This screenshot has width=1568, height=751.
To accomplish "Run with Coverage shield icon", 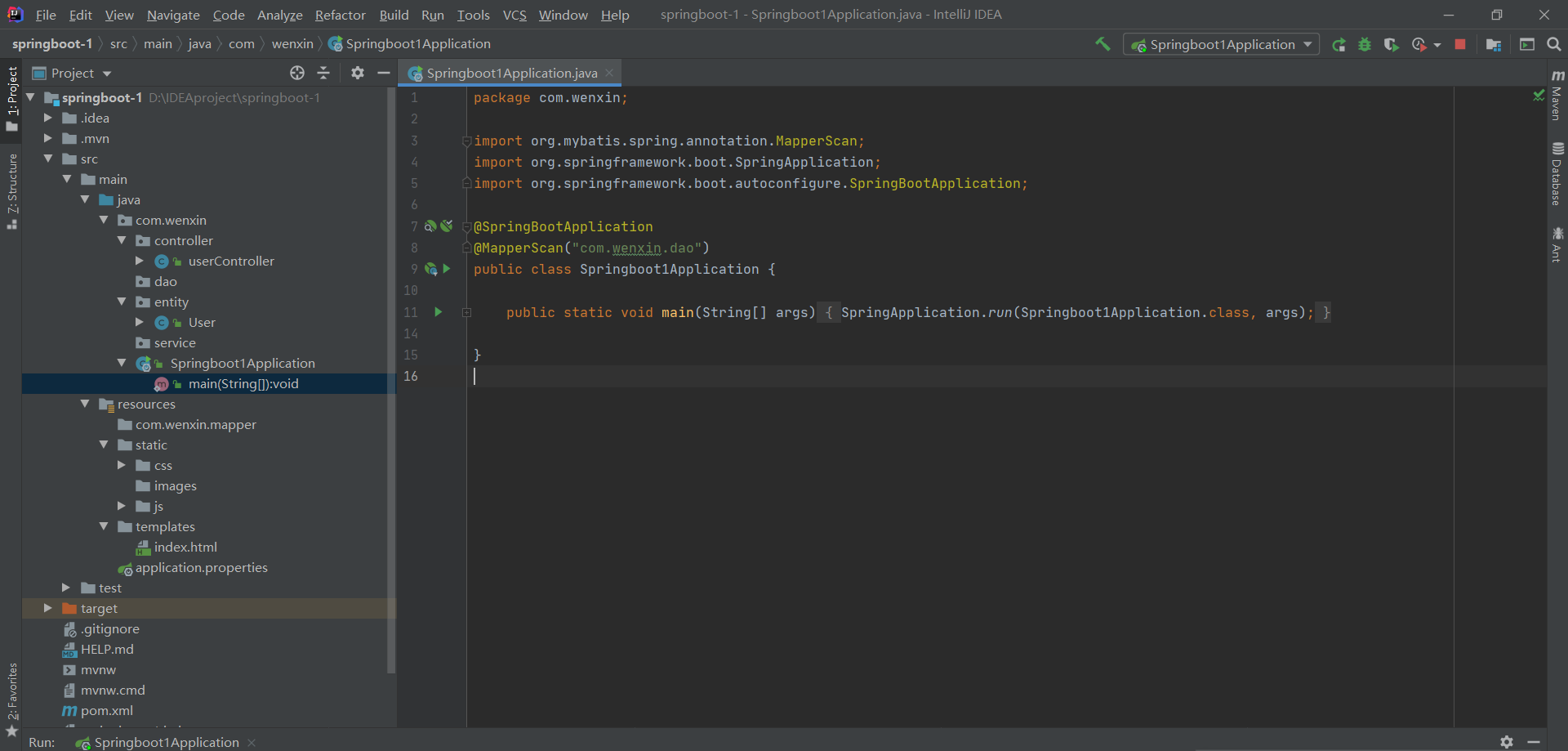I will pos(1391,44).
